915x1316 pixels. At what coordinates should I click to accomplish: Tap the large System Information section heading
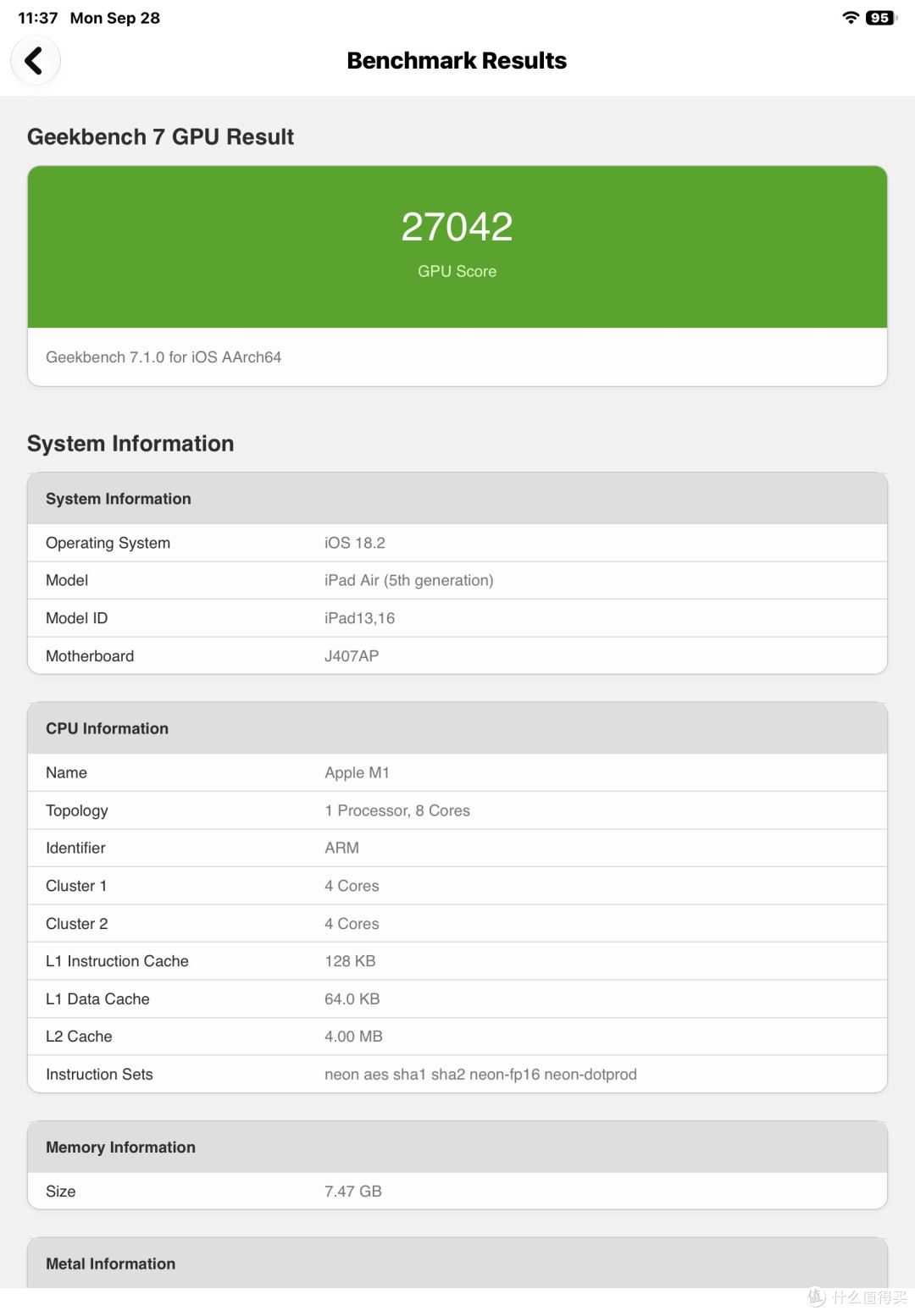click(x=130, y=444)
